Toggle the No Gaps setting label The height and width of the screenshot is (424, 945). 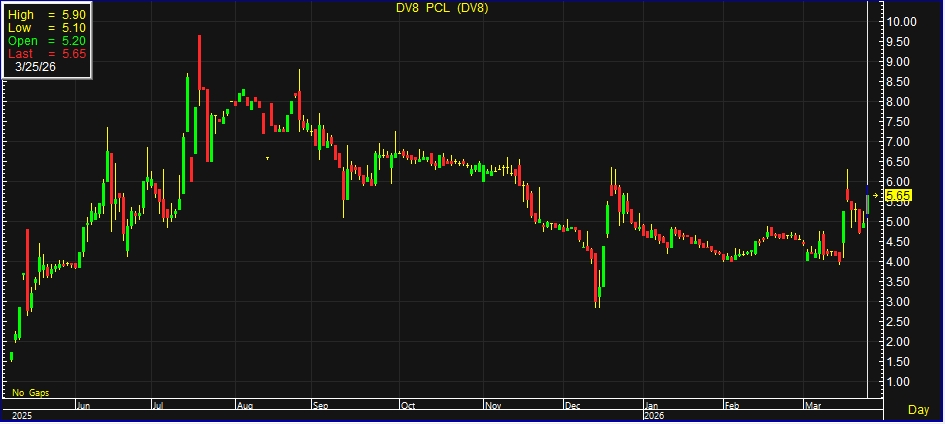pyautogui.click(x=31, y=392)
